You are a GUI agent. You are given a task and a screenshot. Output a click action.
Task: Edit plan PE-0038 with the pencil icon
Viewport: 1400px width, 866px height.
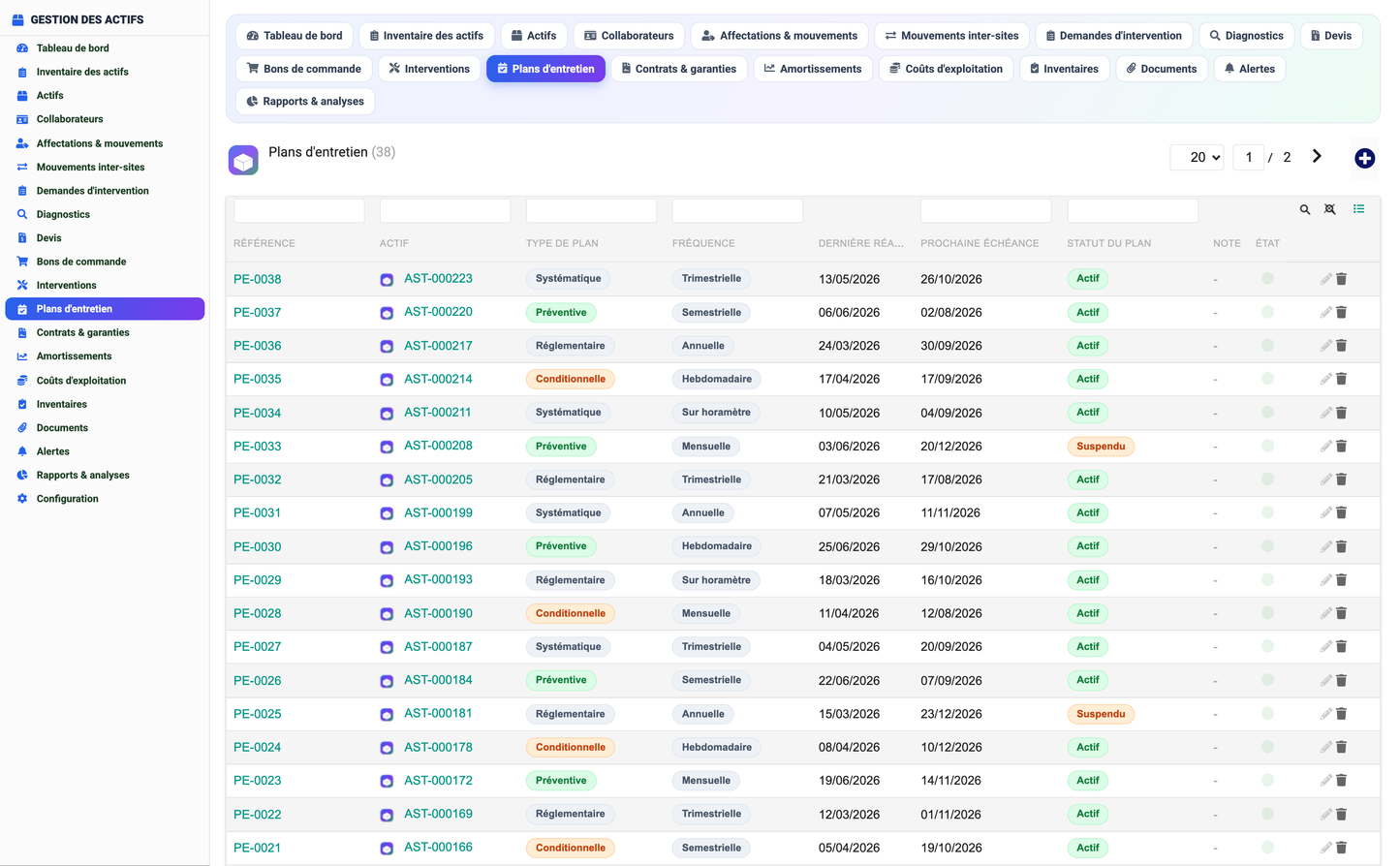pyautogui.click(x=1325, y=279)
